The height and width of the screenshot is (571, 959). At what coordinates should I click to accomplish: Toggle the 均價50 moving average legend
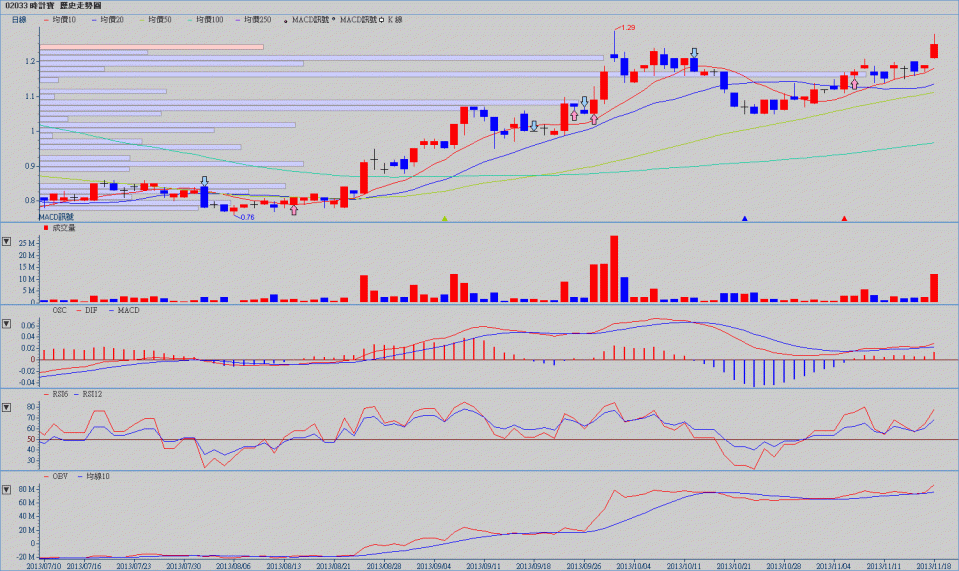(159, 19)
